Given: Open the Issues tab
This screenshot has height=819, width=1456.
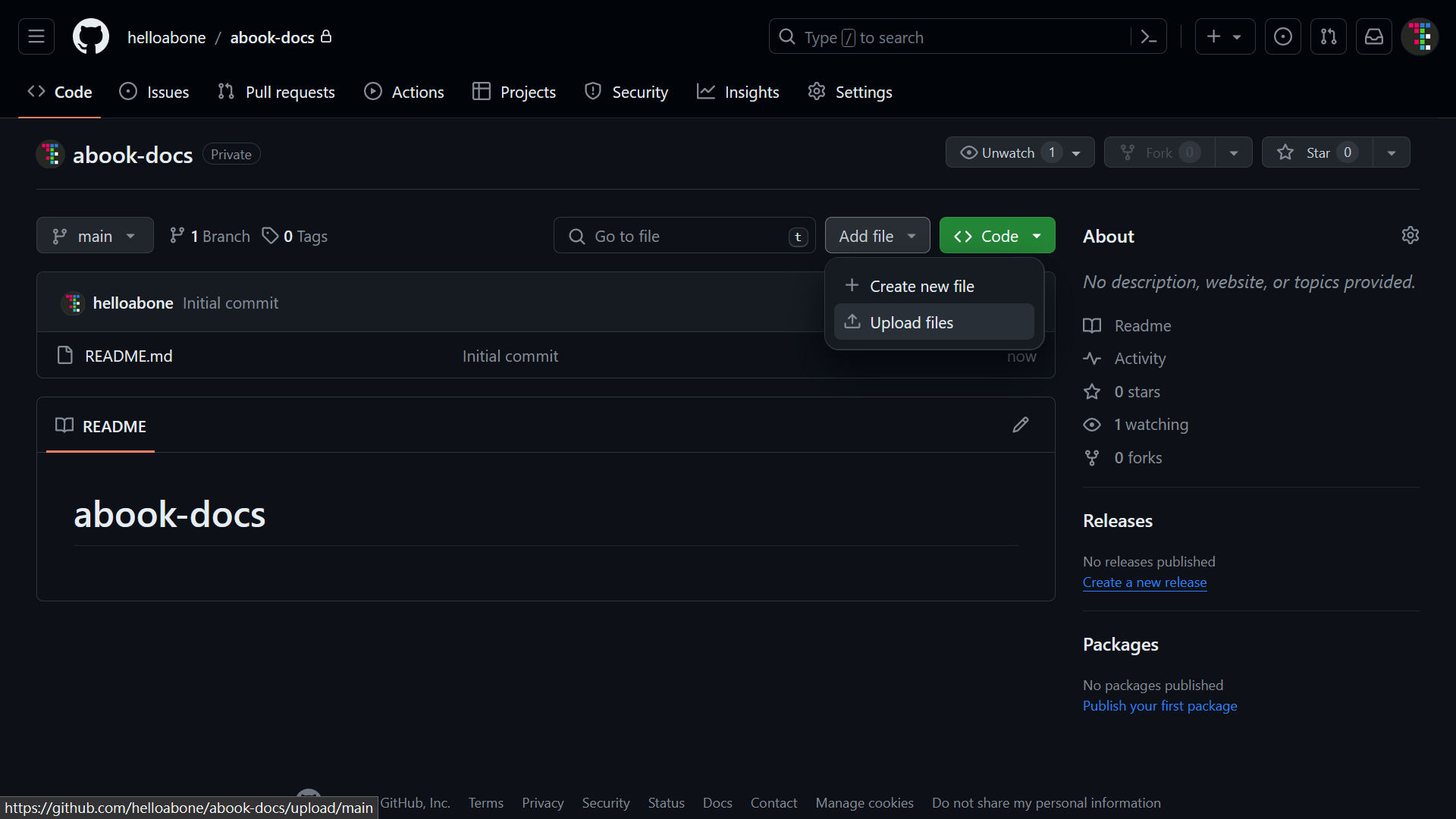Looking at the screenshot, I should point(154,92).
